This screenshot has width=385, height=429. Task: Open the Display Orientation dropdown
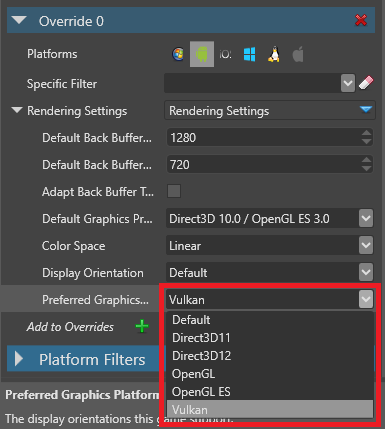coord(366,273)
